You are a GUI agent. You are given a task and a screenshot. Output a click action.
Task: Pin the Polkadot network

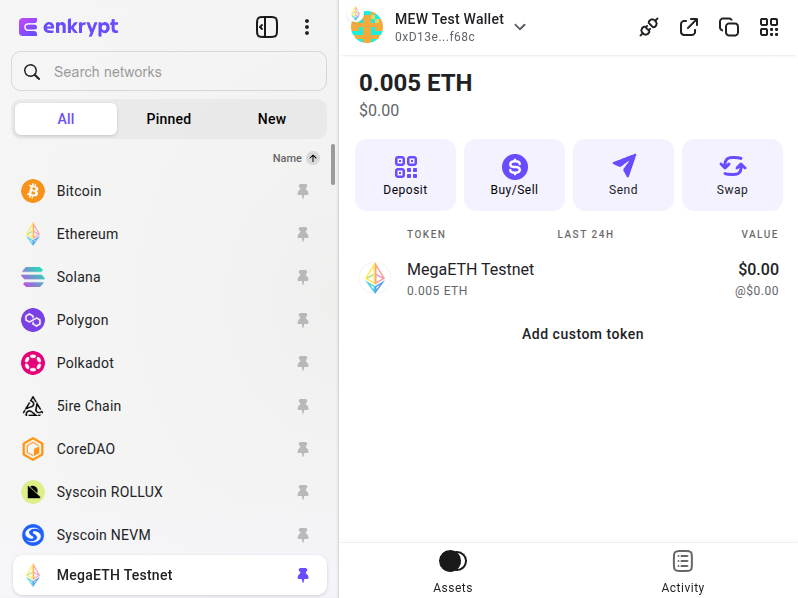click(303, 363)
